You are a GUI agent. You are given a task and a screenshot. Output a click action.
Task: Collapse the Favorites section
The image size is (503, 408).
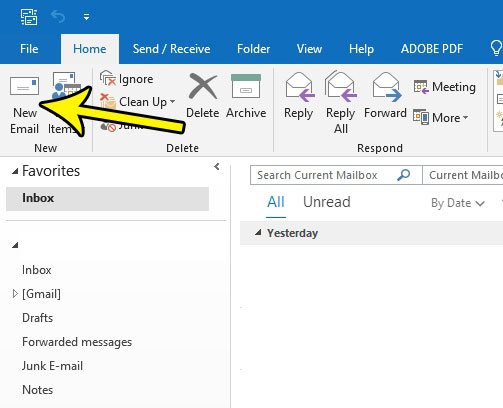[x=15, y=171]
